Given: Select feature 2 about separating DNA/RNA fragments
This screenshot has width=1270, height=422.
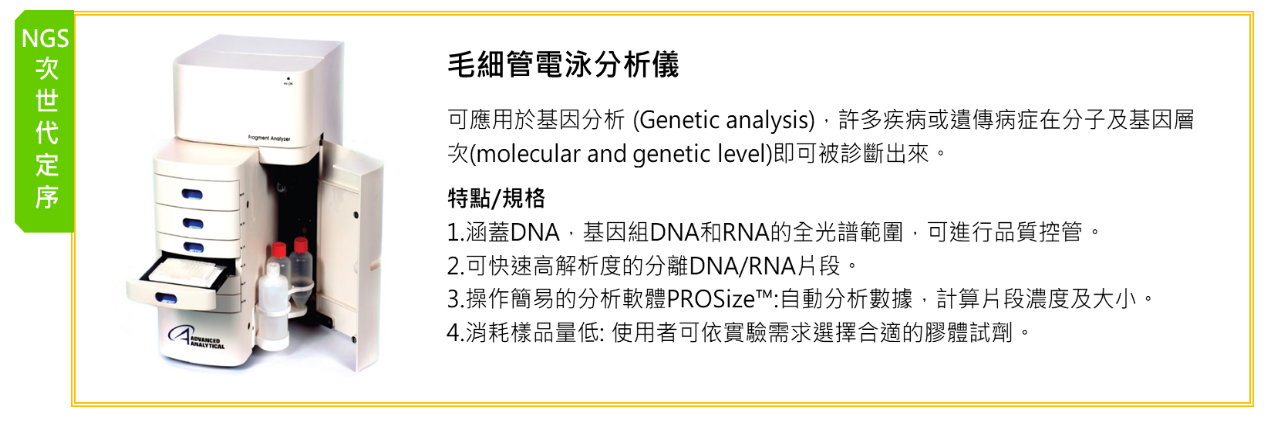Looking at the screenshot, I should pos(653,266).
